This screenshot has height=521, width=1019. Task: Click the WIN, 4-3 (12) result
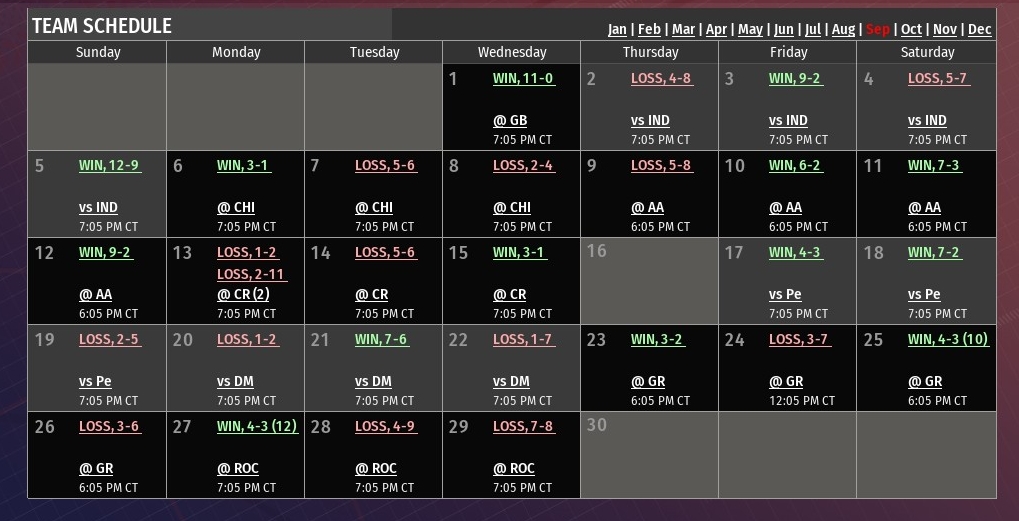pyautogui.click(x=256, y=426)
